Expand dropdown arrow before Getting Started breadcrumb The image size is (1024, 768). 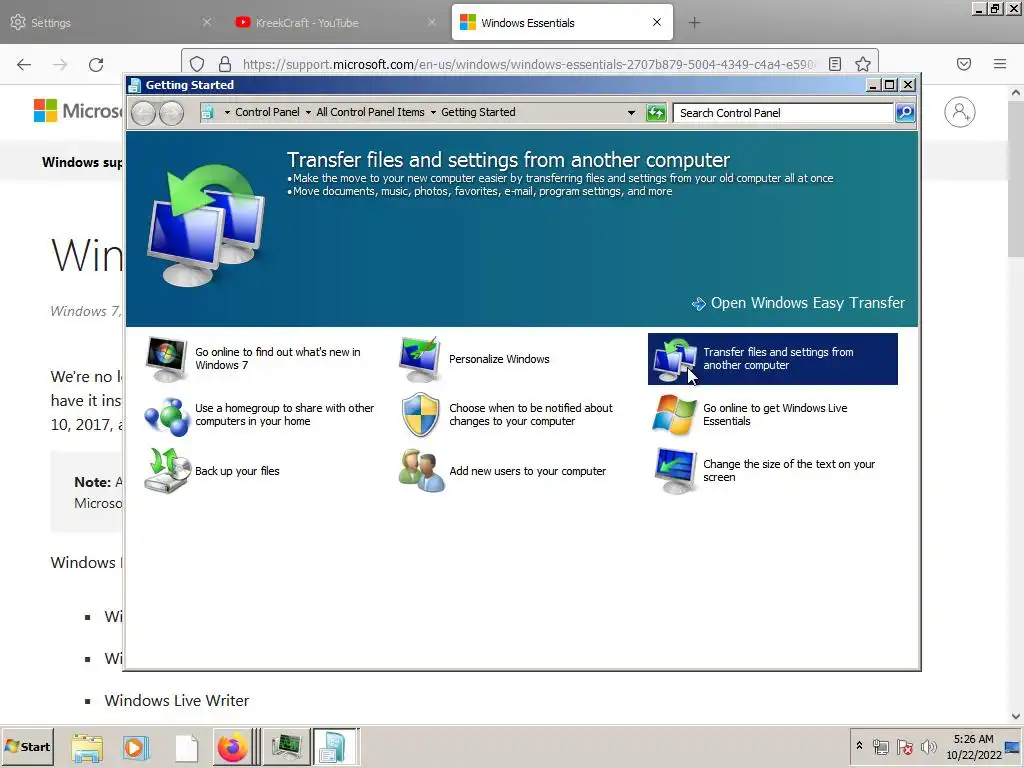[x=433, y=113]
